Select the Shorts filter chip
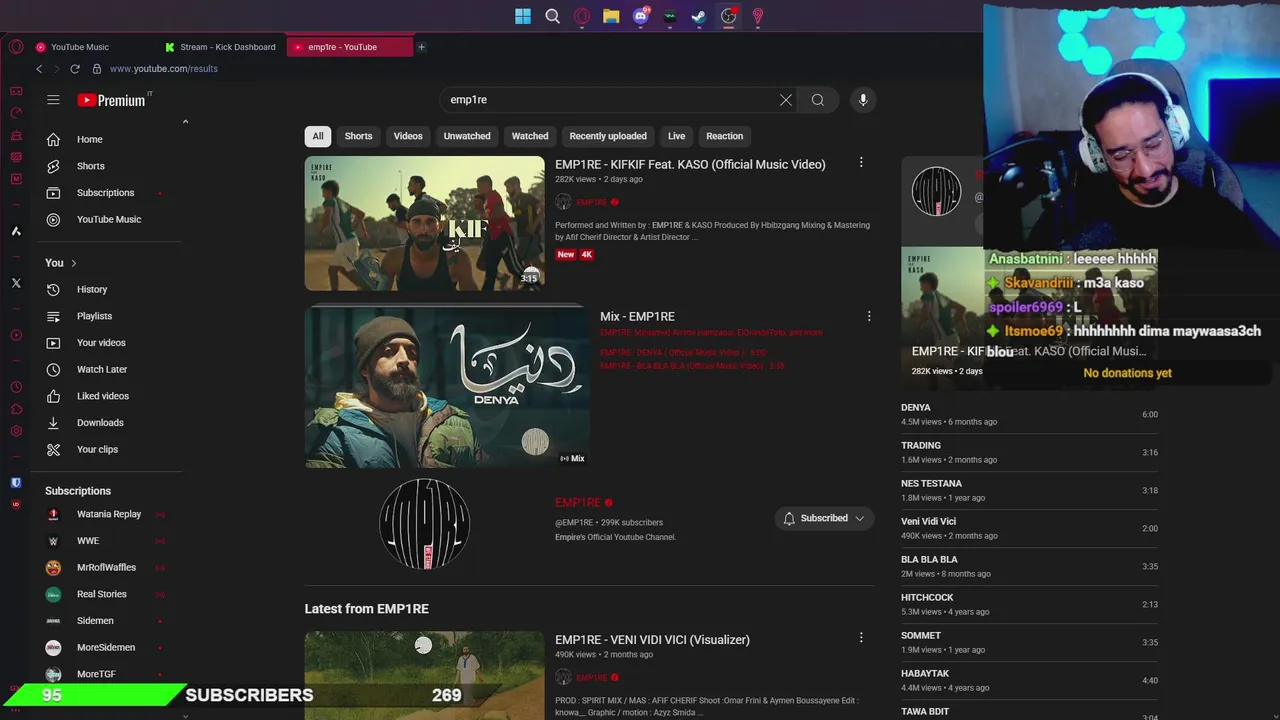1280x720 pixels. (x=358, y=136)
